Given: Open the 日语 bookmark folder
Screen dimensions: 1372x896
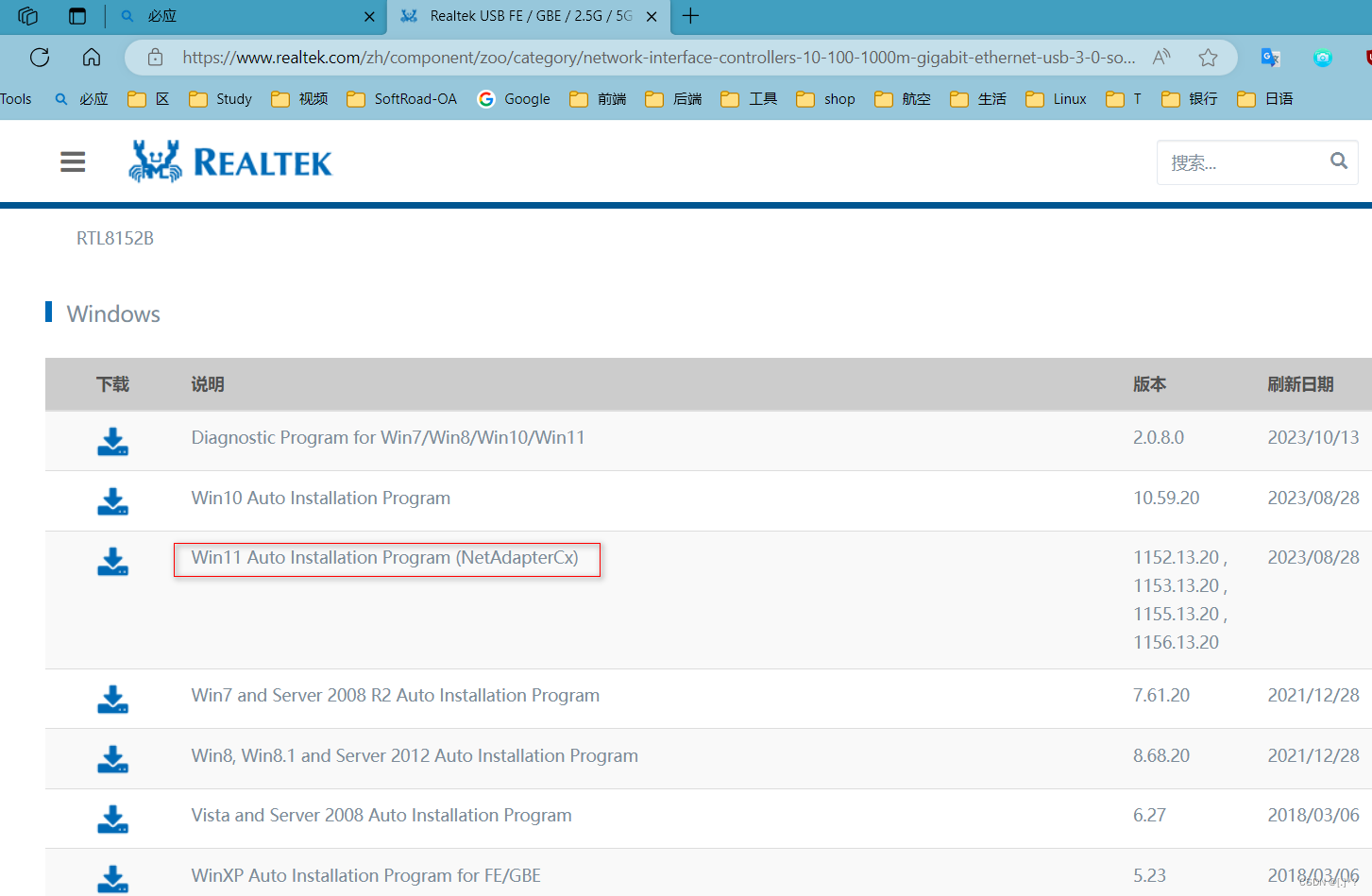Looking at the screenshot, I should tap(1265, 99).
